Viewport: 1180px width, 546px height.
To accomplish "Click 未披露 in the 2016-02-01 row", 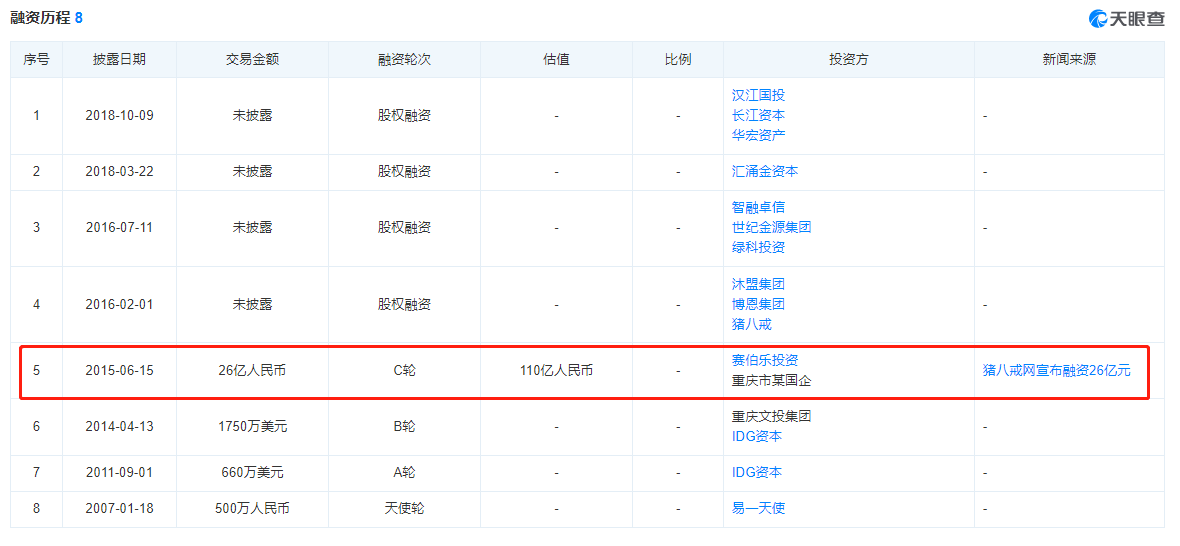I will click(x=253, y=305).
